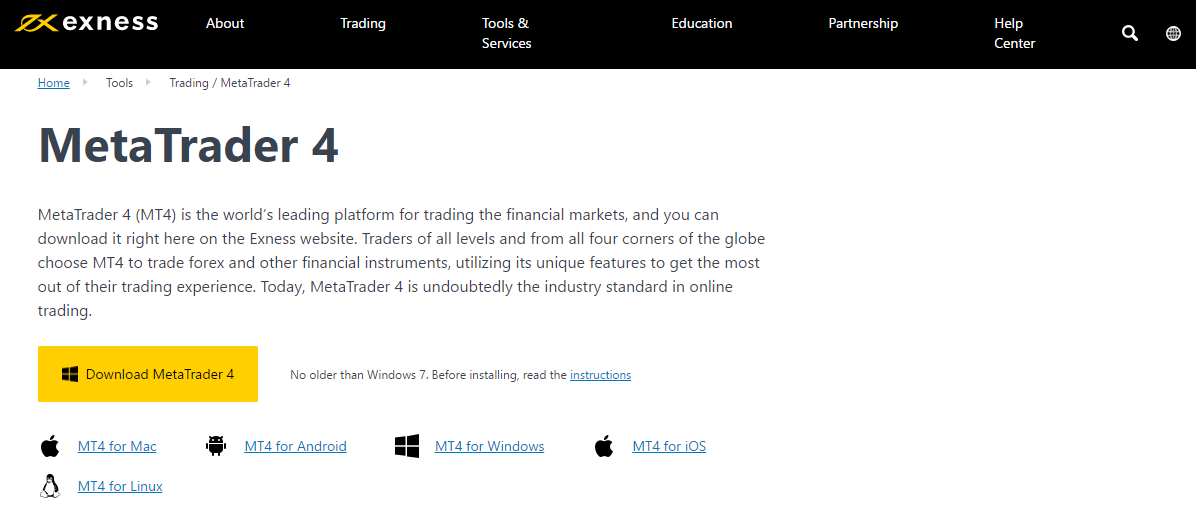Open the Trading menu
The width and height of the screenshot is (1196, 507).
363,23
